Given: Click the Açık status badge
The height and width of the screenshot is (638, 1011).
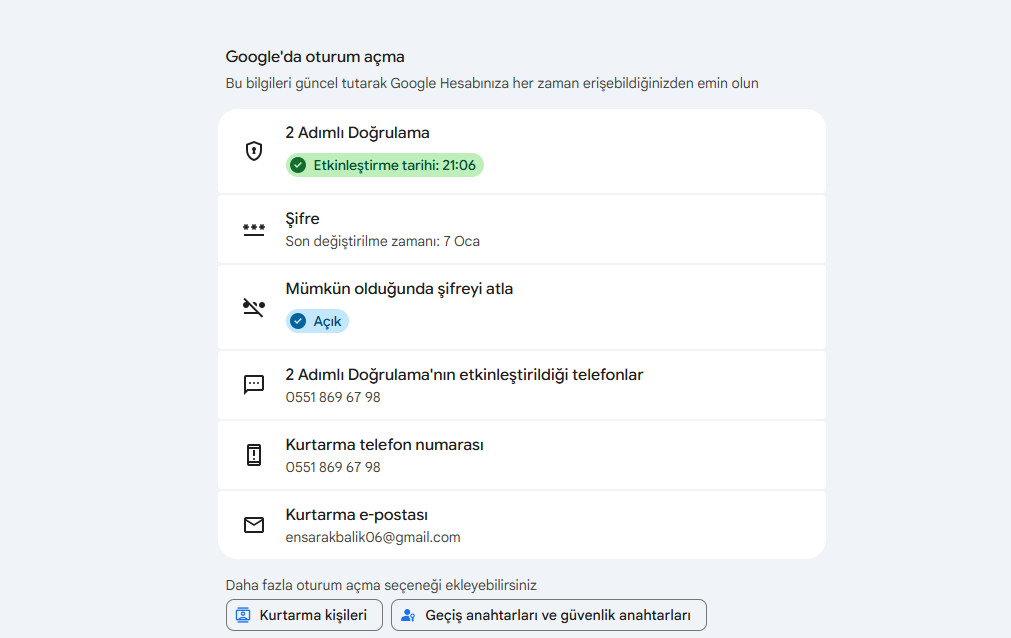Looking at the screenshot, I should [x=317, y=321].
